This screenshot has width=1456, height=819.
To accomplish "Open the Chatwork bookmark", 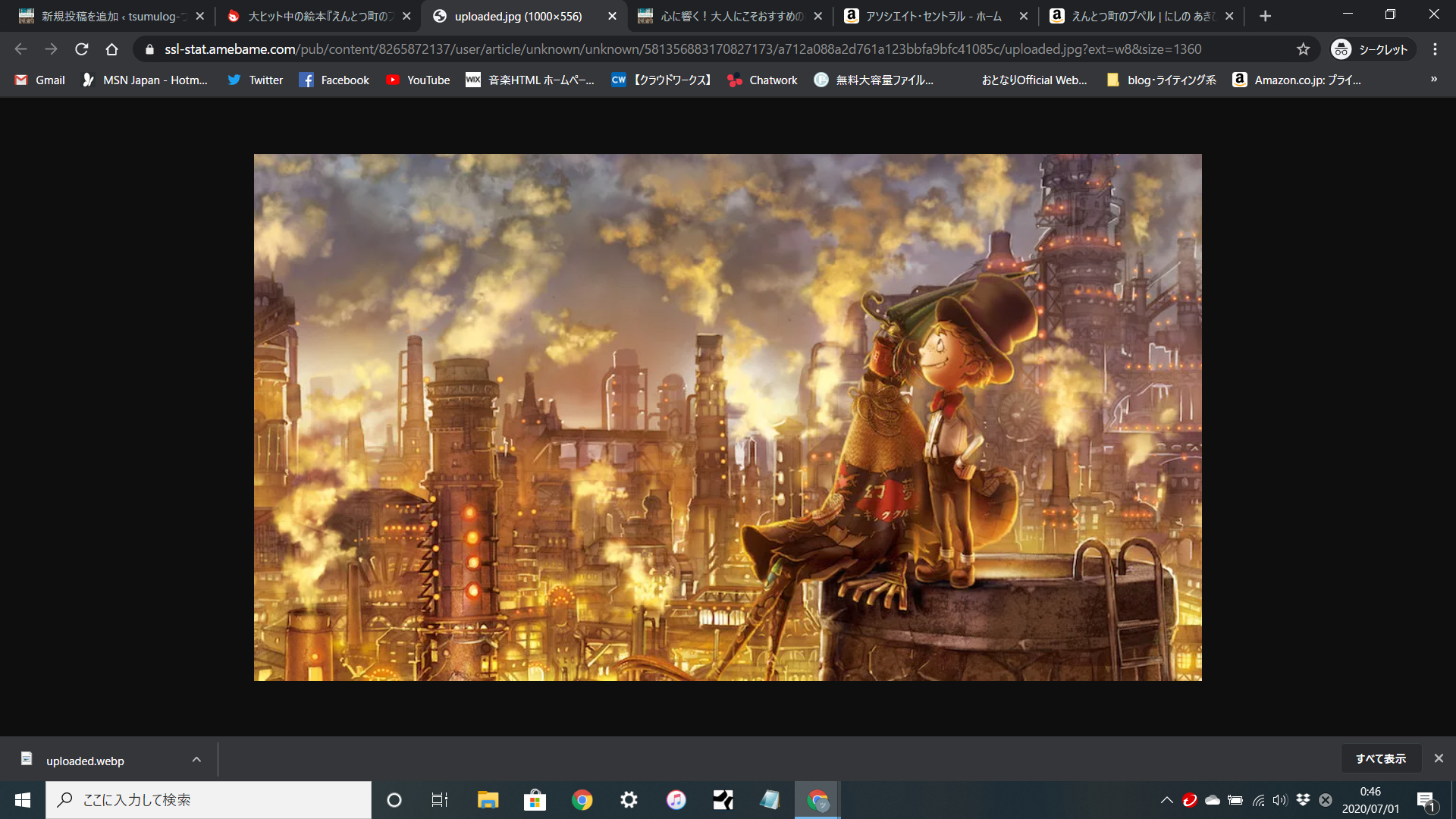I will 763,80.
